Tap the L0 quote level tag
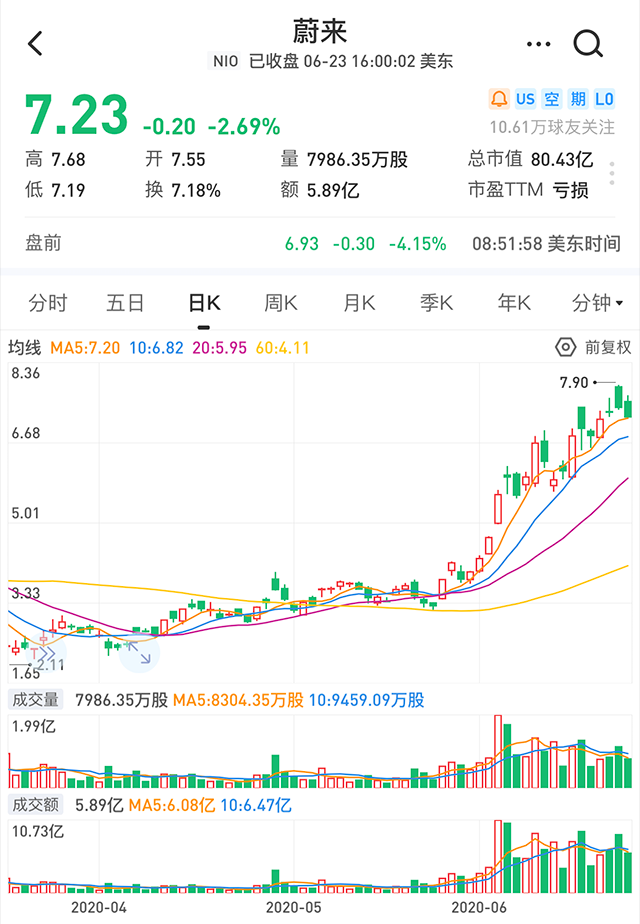The image size is (640, 924). [604, 99]
